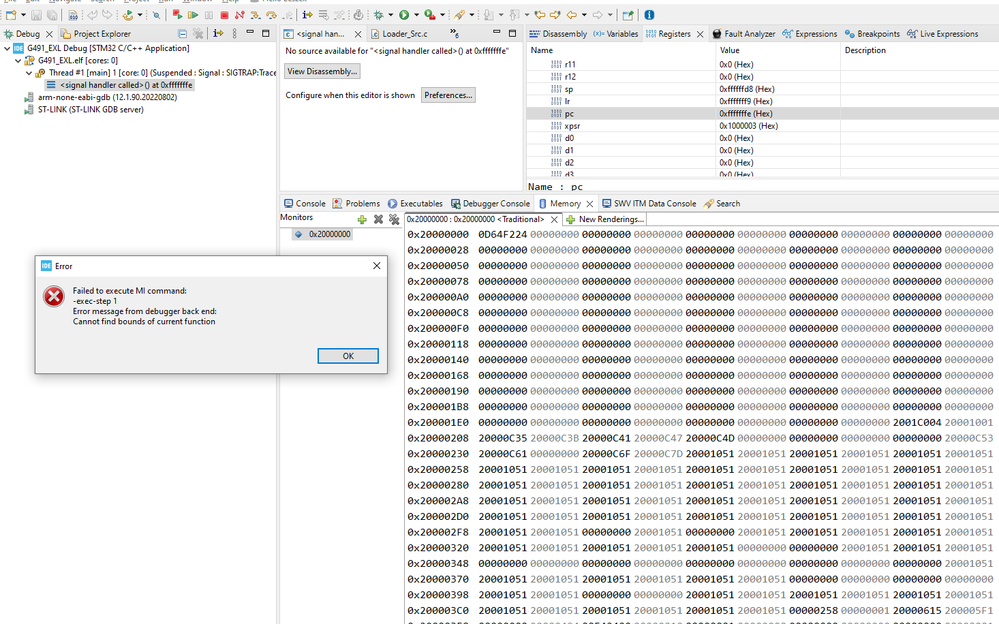Click the blue Information center icon

(649, 15)
